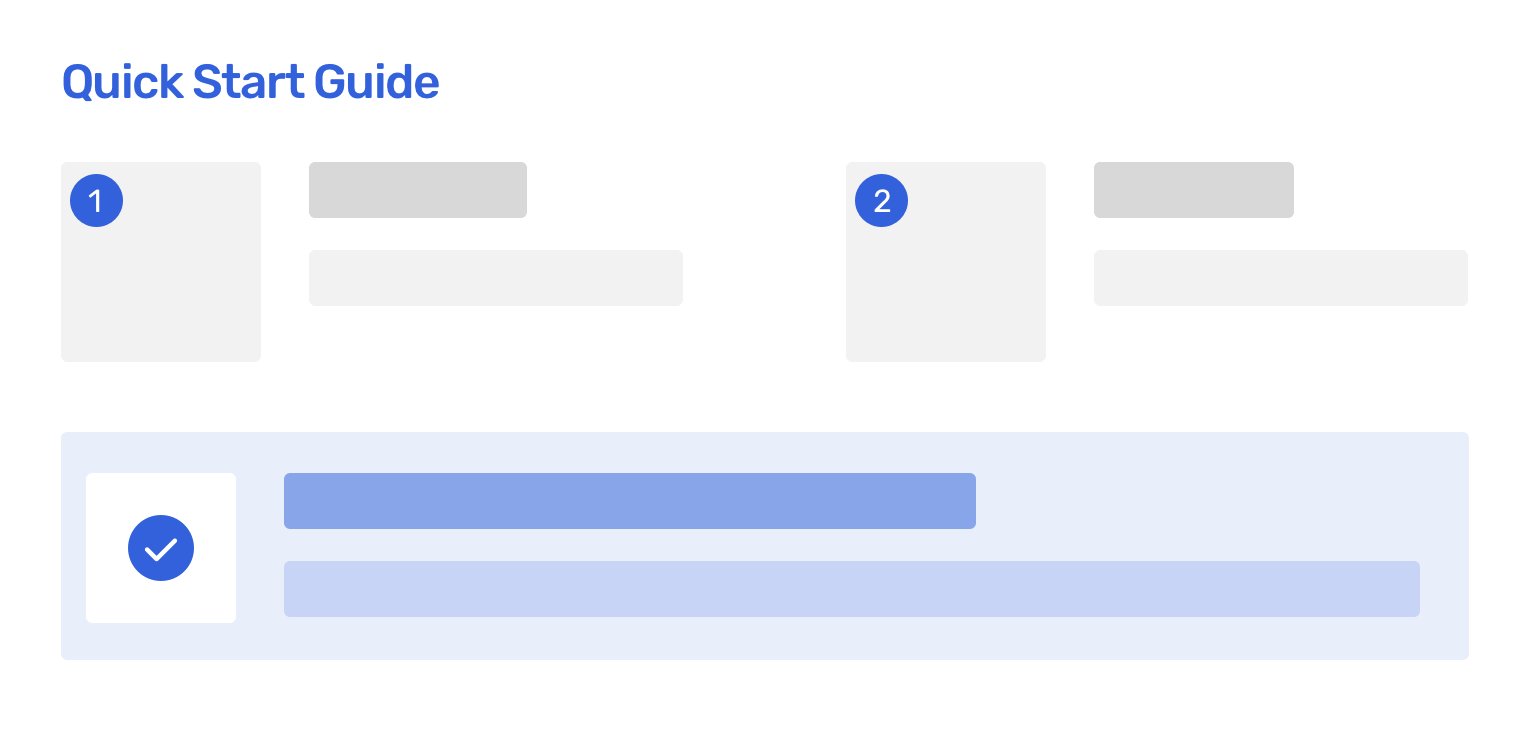Click the word Start in the heading

point(247,82)
